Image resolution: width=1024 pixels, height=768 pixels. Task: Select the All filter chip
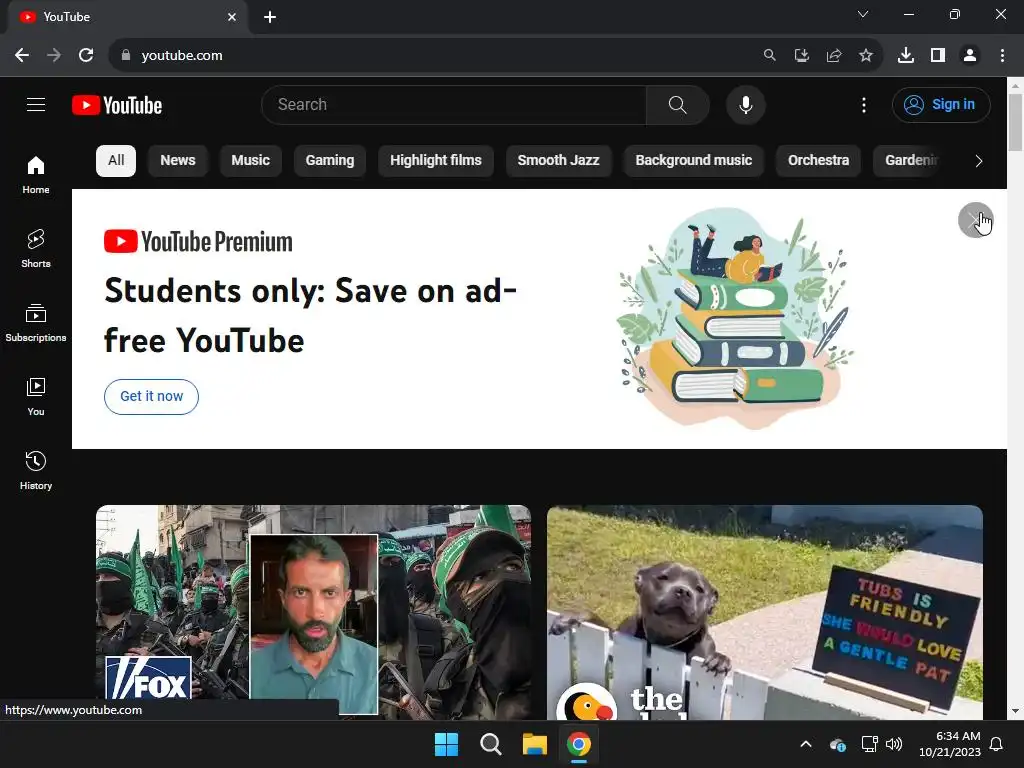coord(116,161)
